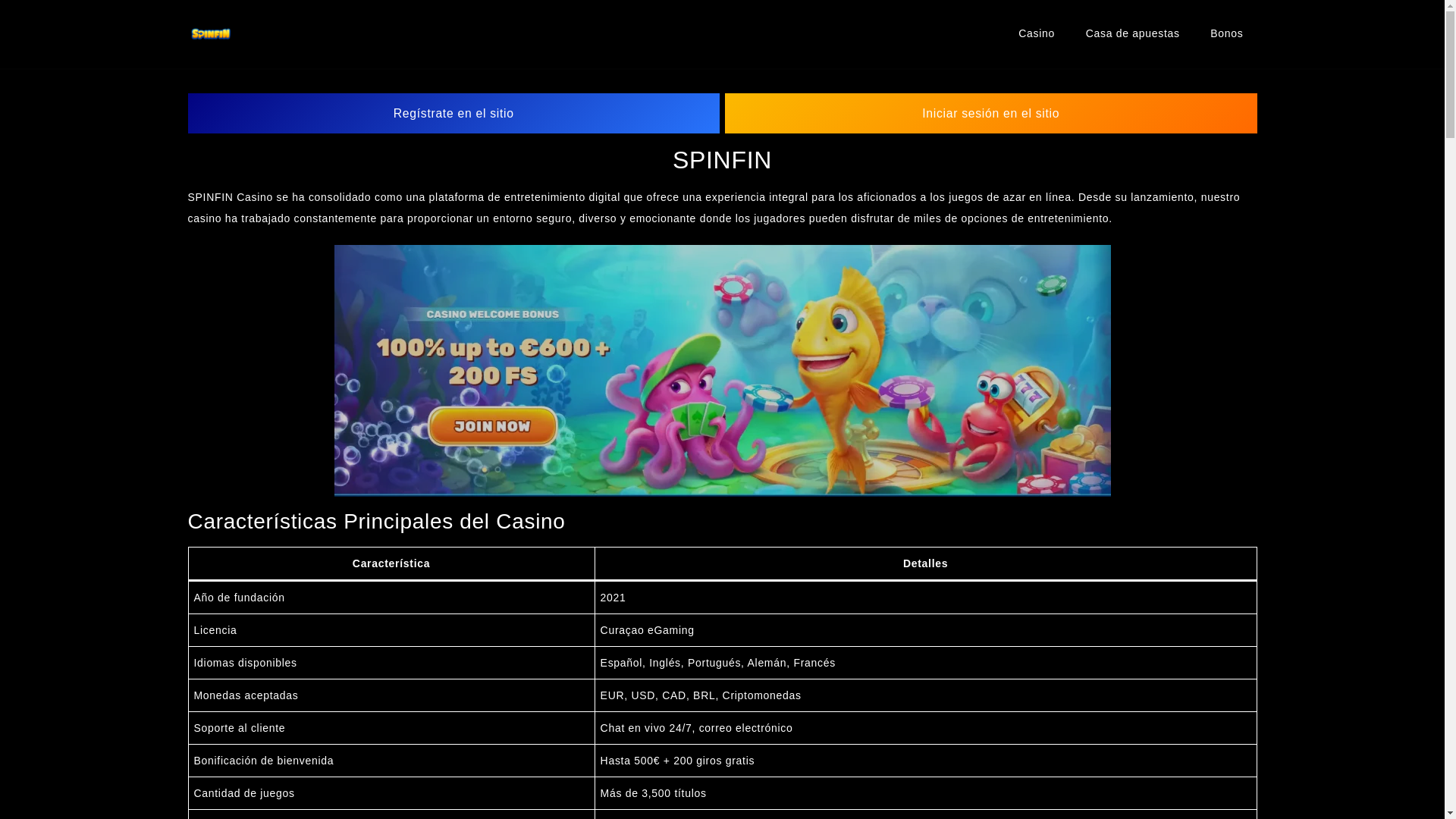Image resolution: width=1456 pixels, height=819 pixels.
Task: Click the Regístrate en el sitio button
Action: coord(453,113)
